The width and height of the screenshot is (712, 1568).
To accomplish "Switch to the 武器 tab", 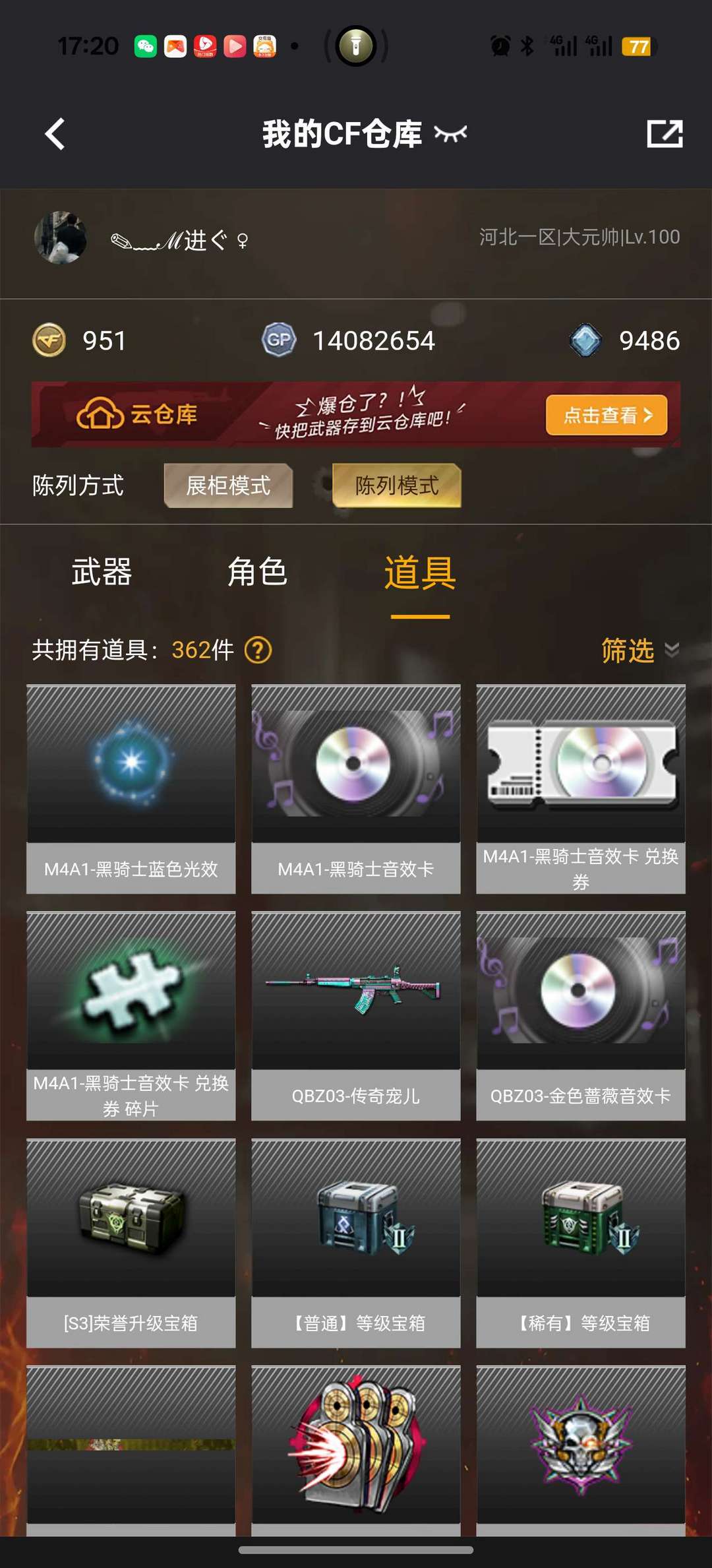I will pos(102,571).
